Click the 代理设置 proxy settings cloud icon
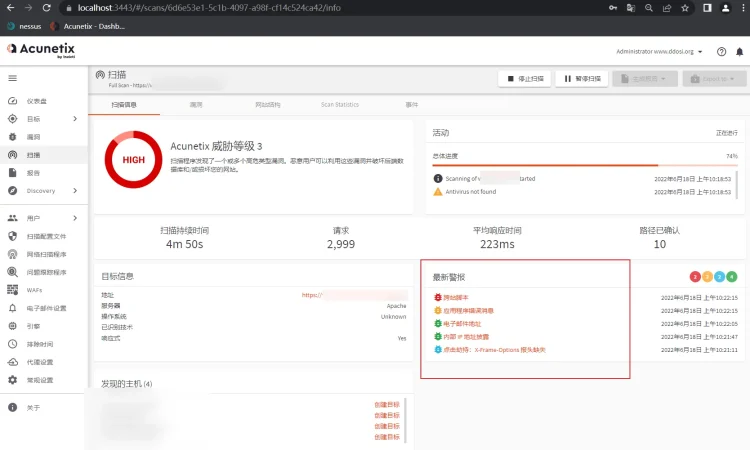Image resolution: width=750 pixels, height=450 pixels. (x=12, y=362)
